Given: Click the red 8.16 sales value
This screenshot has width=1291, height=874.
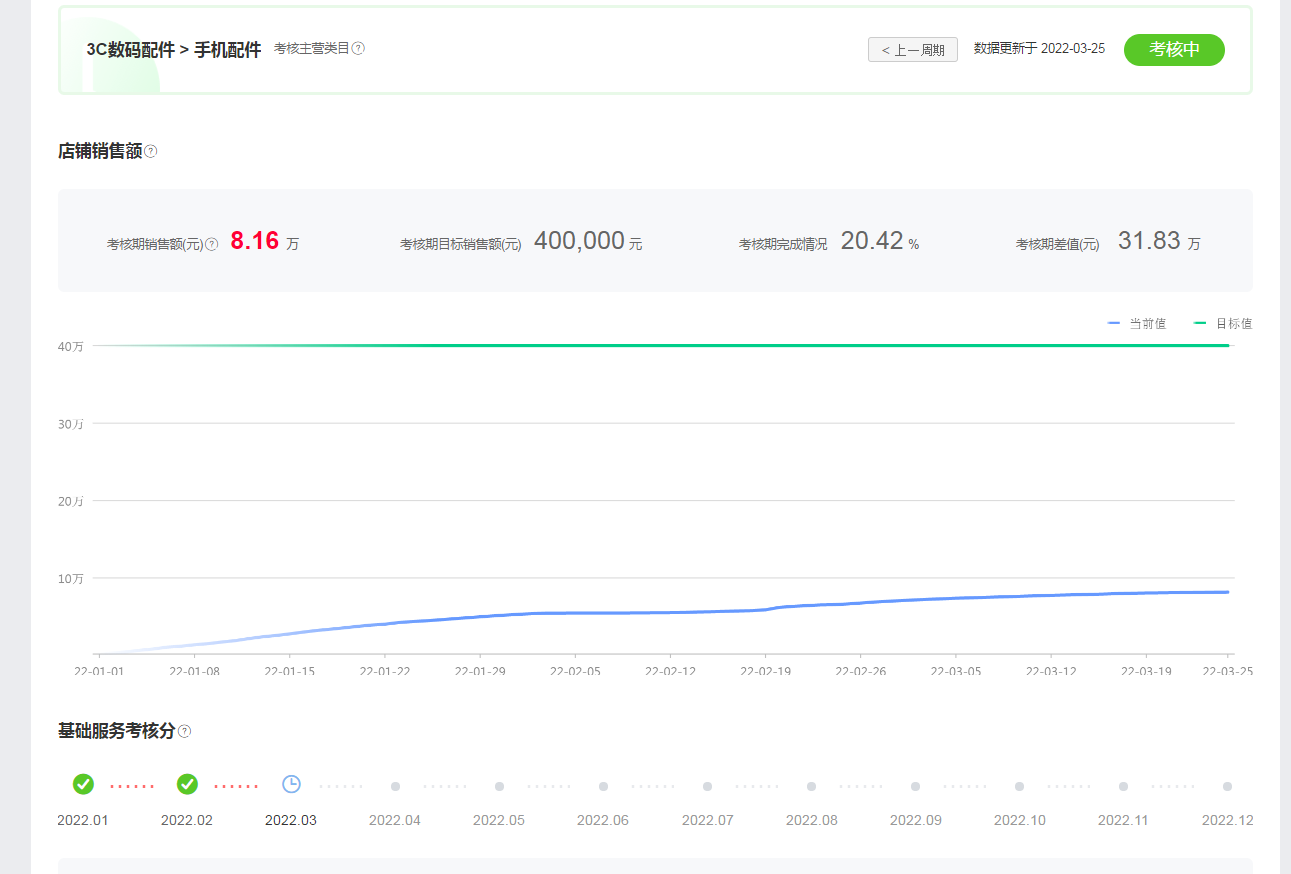Looking at the screenshot, I should pos(254,241).
